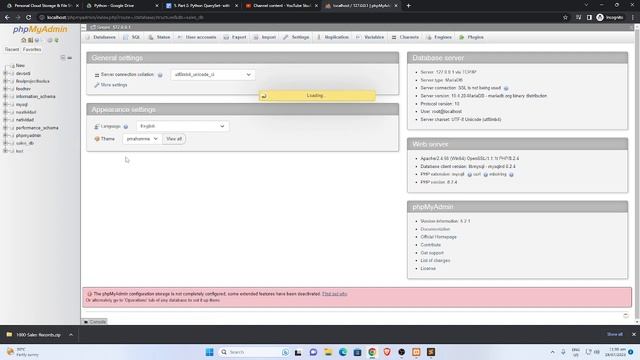Screen dimensions: 640x360
Task: Click New to create a database
Action: click(x=20, y=65)
